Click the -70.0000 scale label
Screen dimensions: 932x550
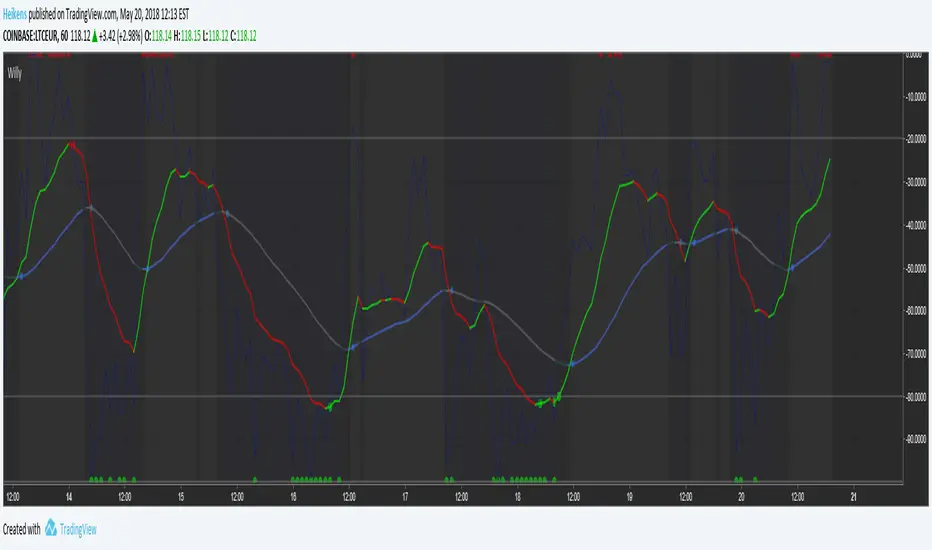pos(915,354)
